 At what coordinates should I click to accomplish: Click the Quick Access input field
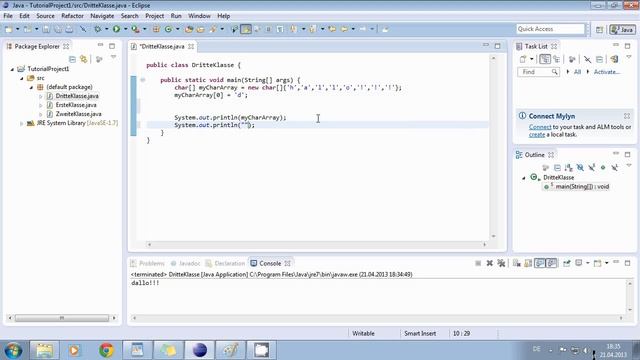(550, 29)
